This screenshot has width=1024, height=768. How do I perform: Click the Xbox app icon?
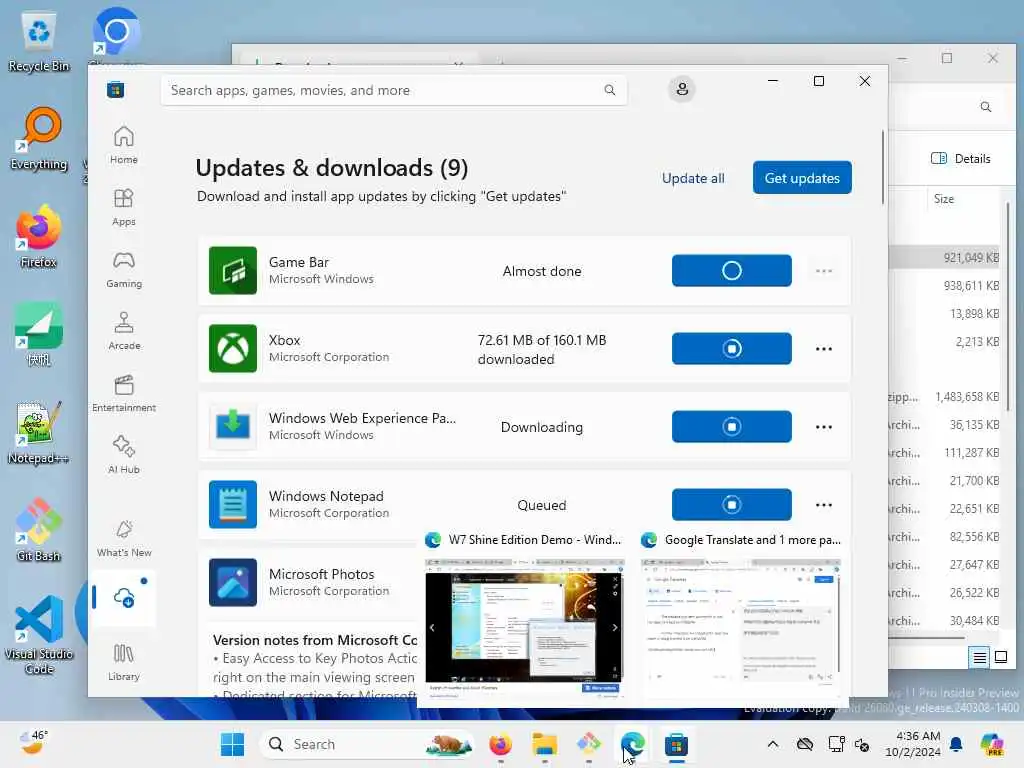pyautogui.click(x=233, y=349)
